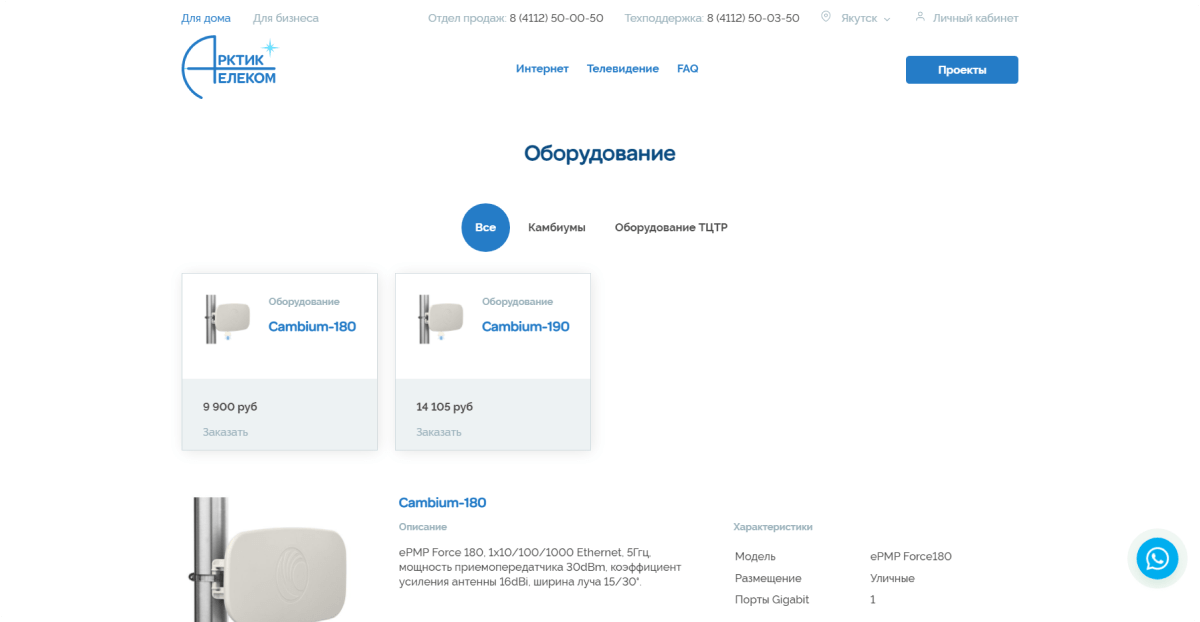Click Cambium-190 card thumbnail image
This screenshot has width=1200, height=622.
(x=441, y=320)
